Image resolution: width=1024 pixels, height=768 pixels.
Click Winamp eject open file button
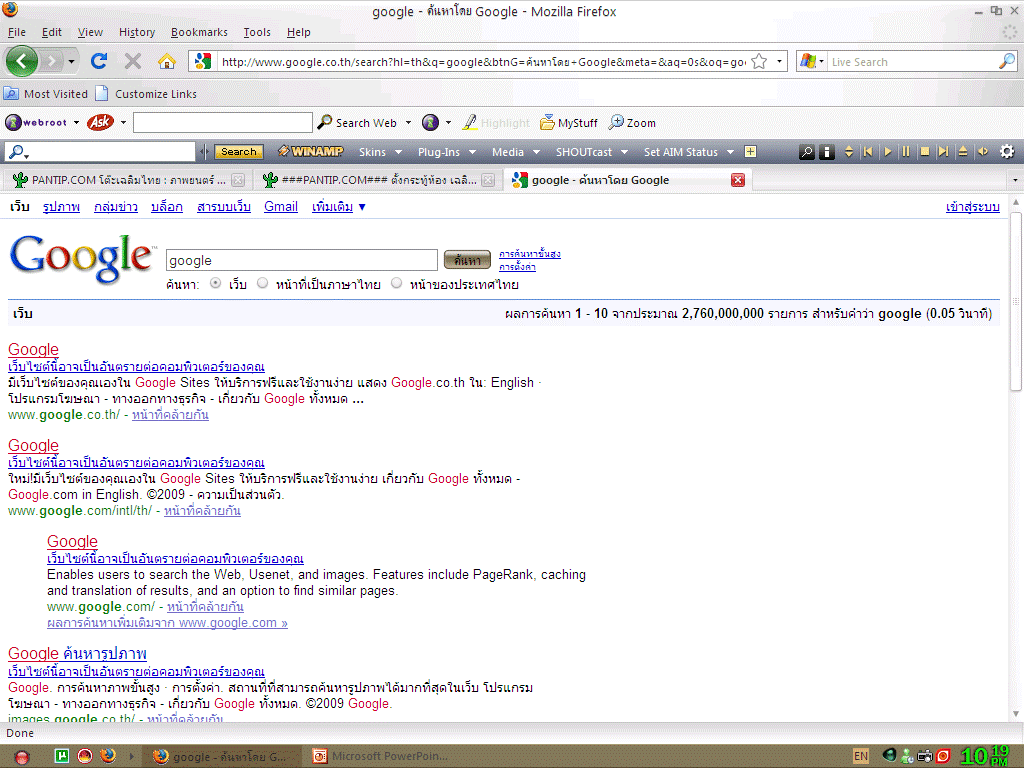963,152
